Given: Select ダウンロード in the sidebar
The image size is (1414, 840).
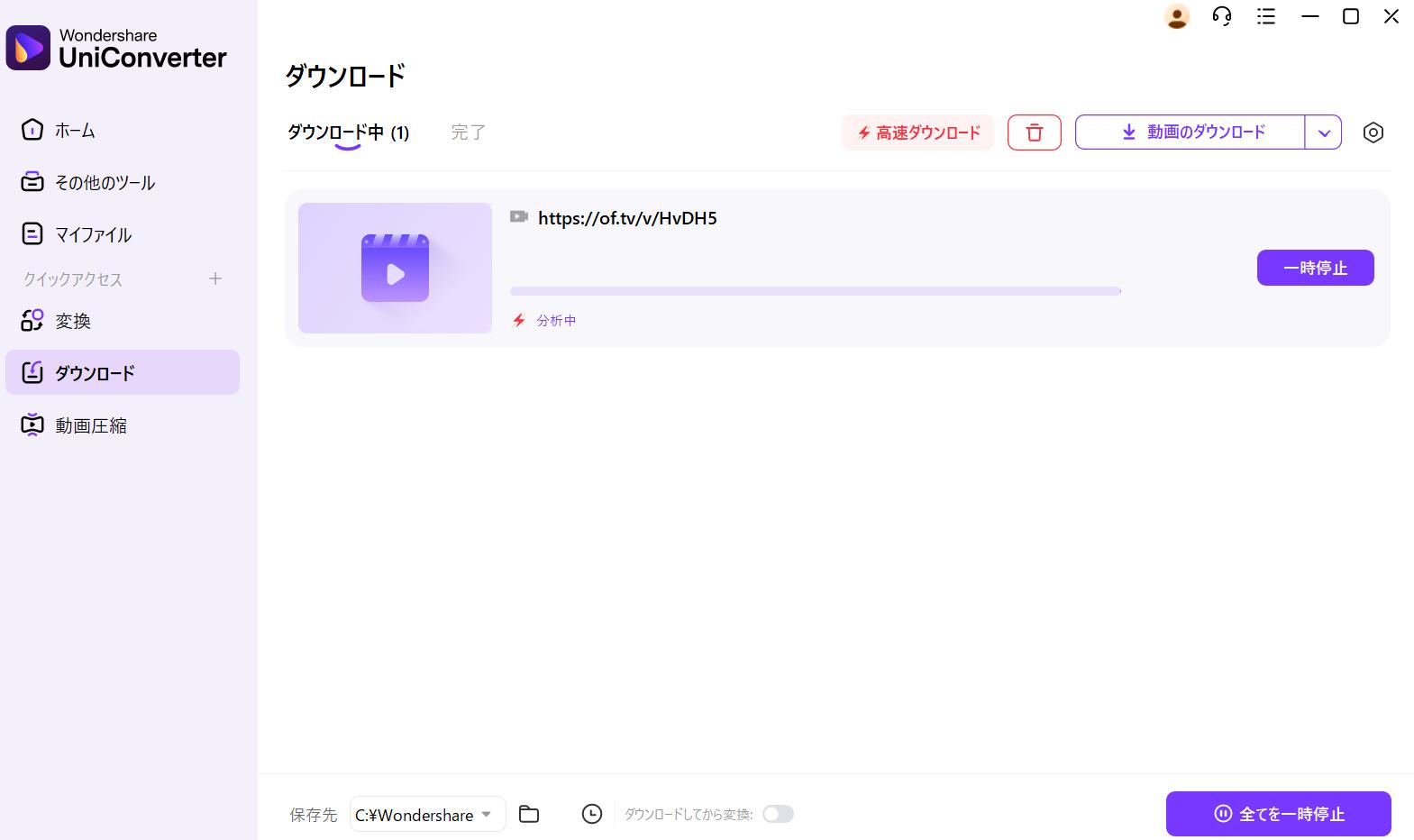Looking at the screenshot, I should [x=123, y=372].
